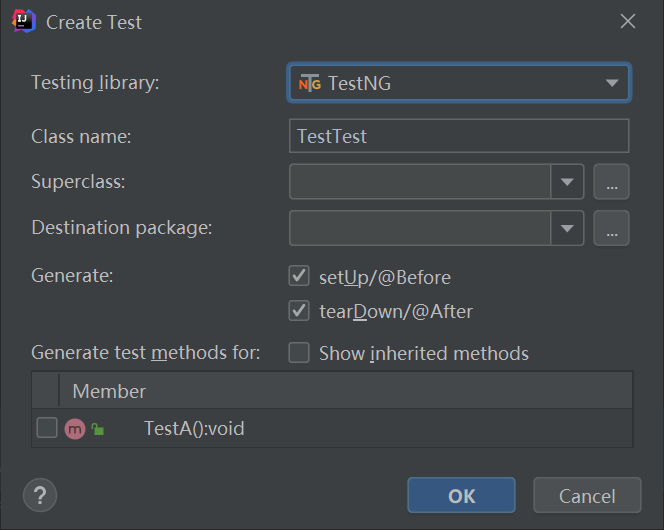Expand the Superclass dropdown arrow
The image size is (664, 530).
pyautogui.click(x=567, y=182)
